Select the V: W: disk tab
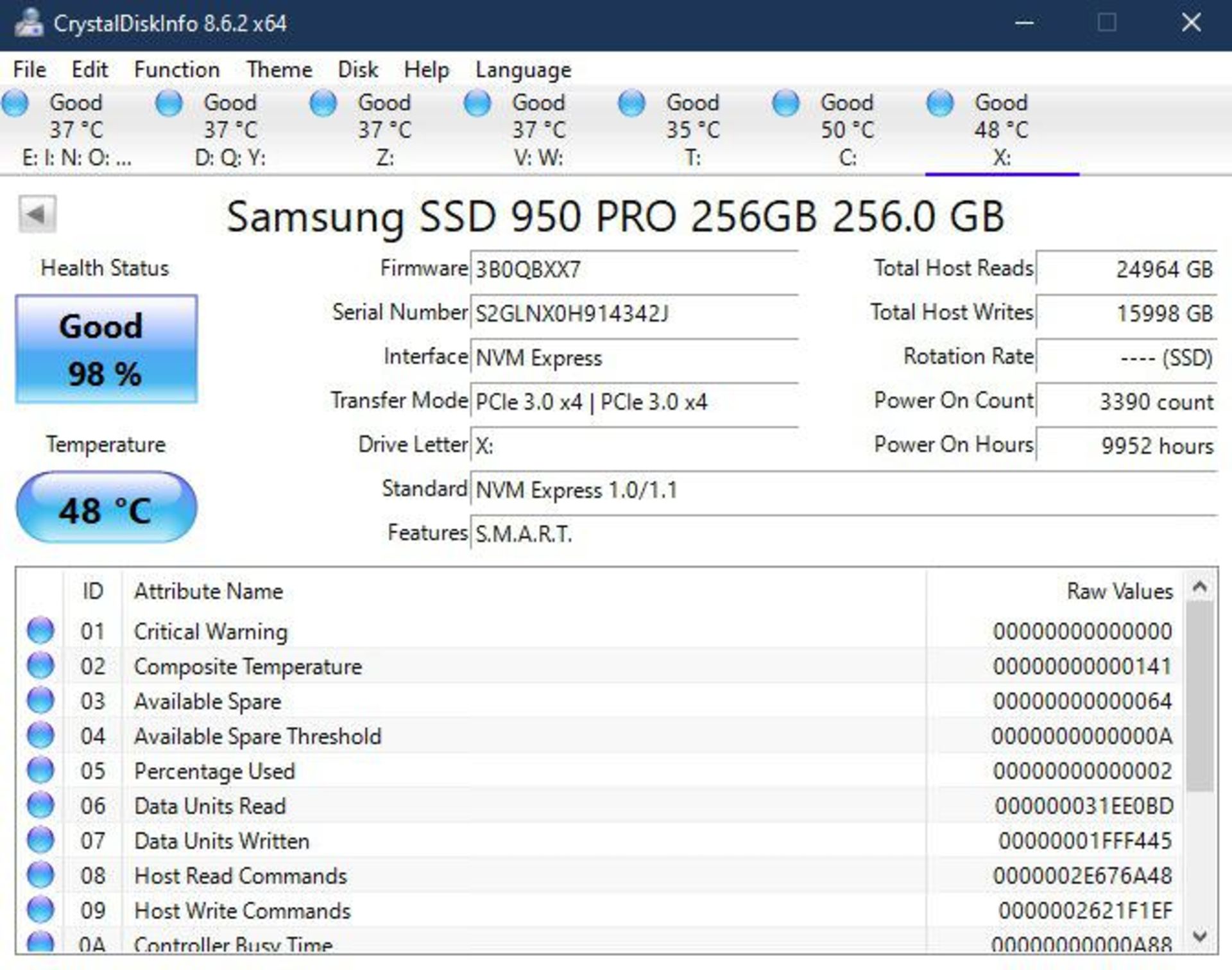This screenshot has height=970, width=1232. (x=539, y=130)
